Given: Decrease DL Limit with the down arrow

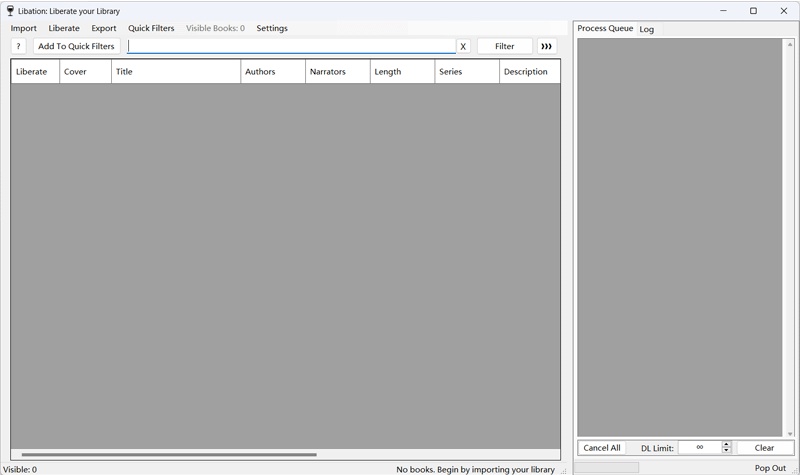Looking at the screenshot, I should [x=727, y=451].
